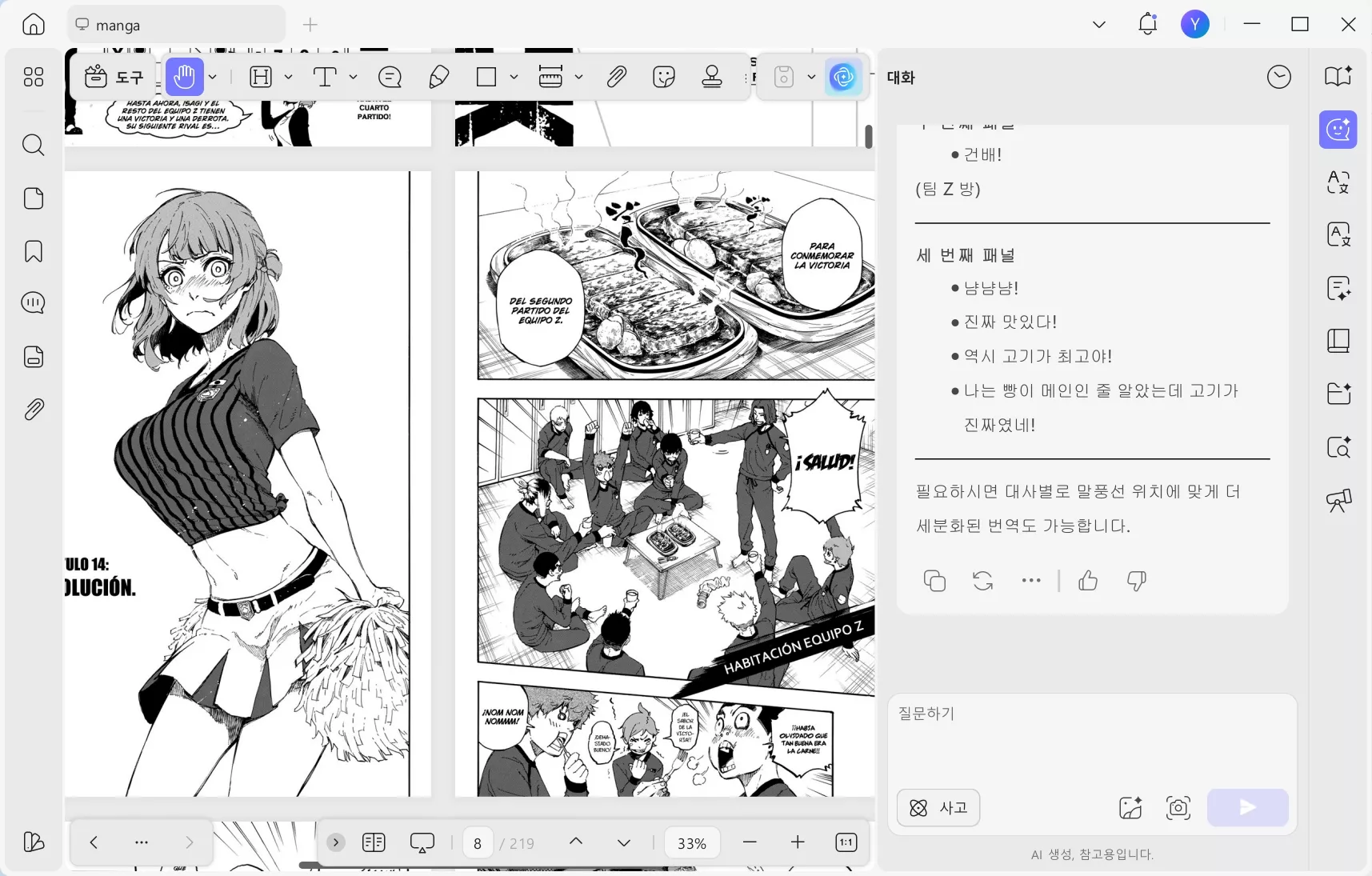This screenshot has width=1372, height=876.
Task: Zoom out with the minus button
Action: click(750, 842)
